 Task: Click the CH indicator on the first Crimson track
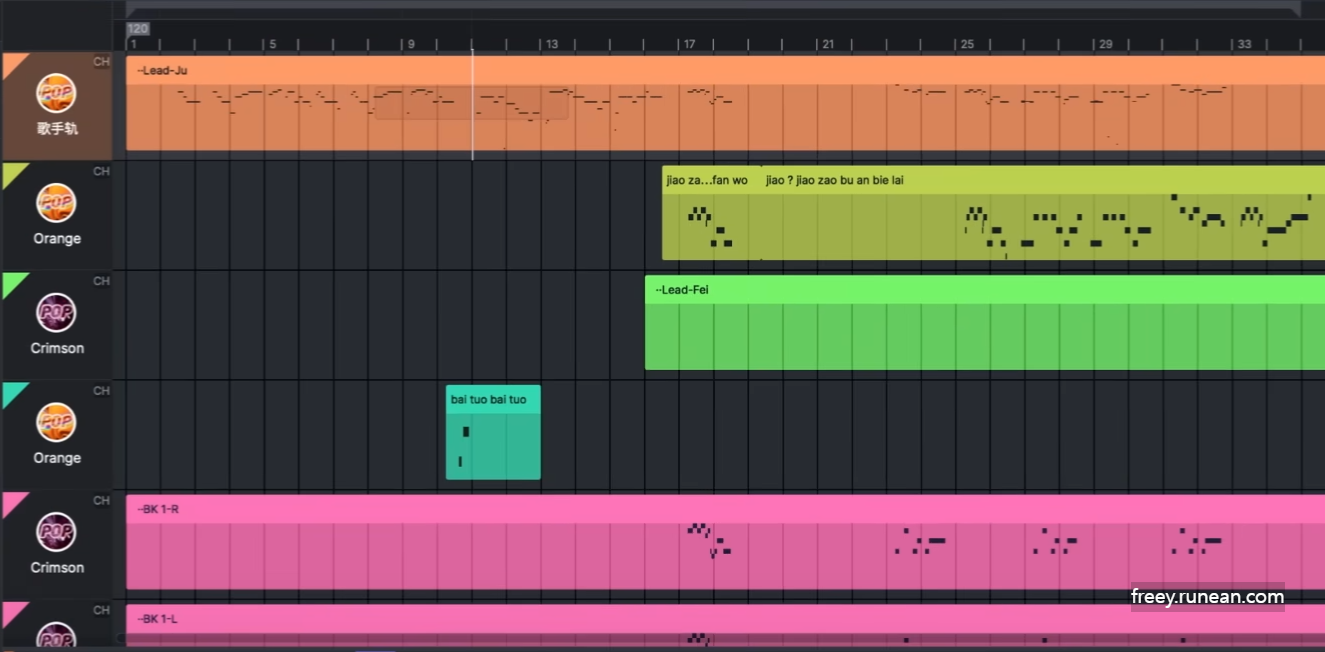[100, 281]
